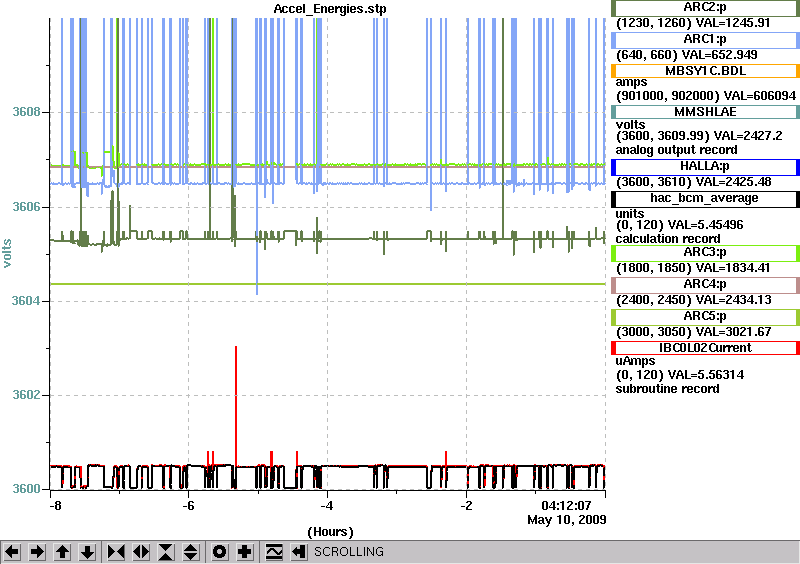Select the MMSHLAE legend entry
800x564 pixels.
click(x=705, y=112)
